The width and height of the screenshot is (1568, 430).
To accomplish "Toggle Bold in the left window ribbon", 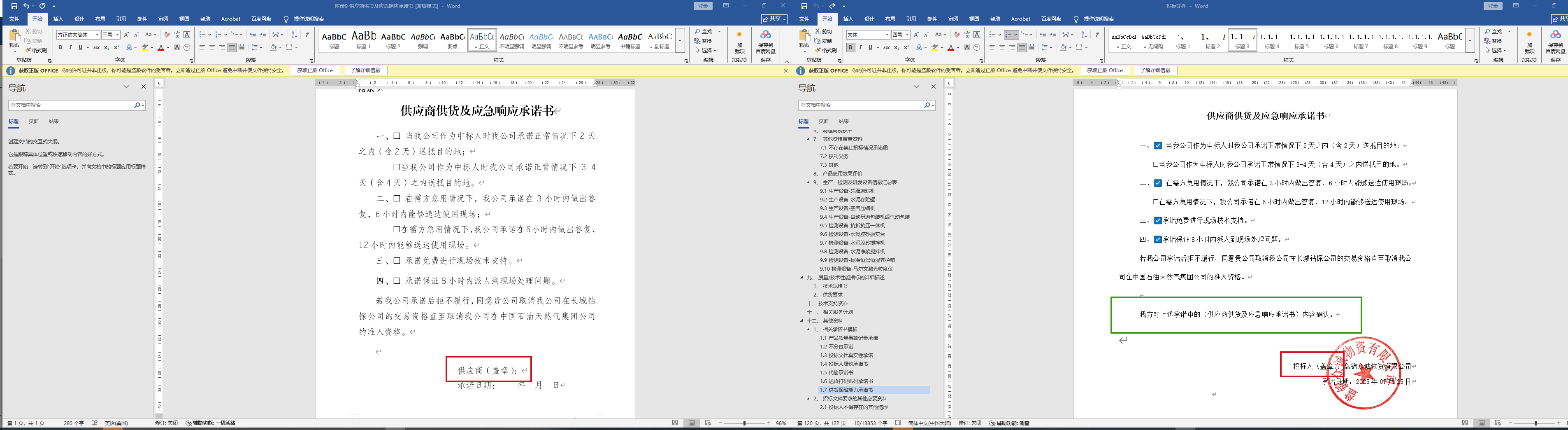I will coord(60,47).
